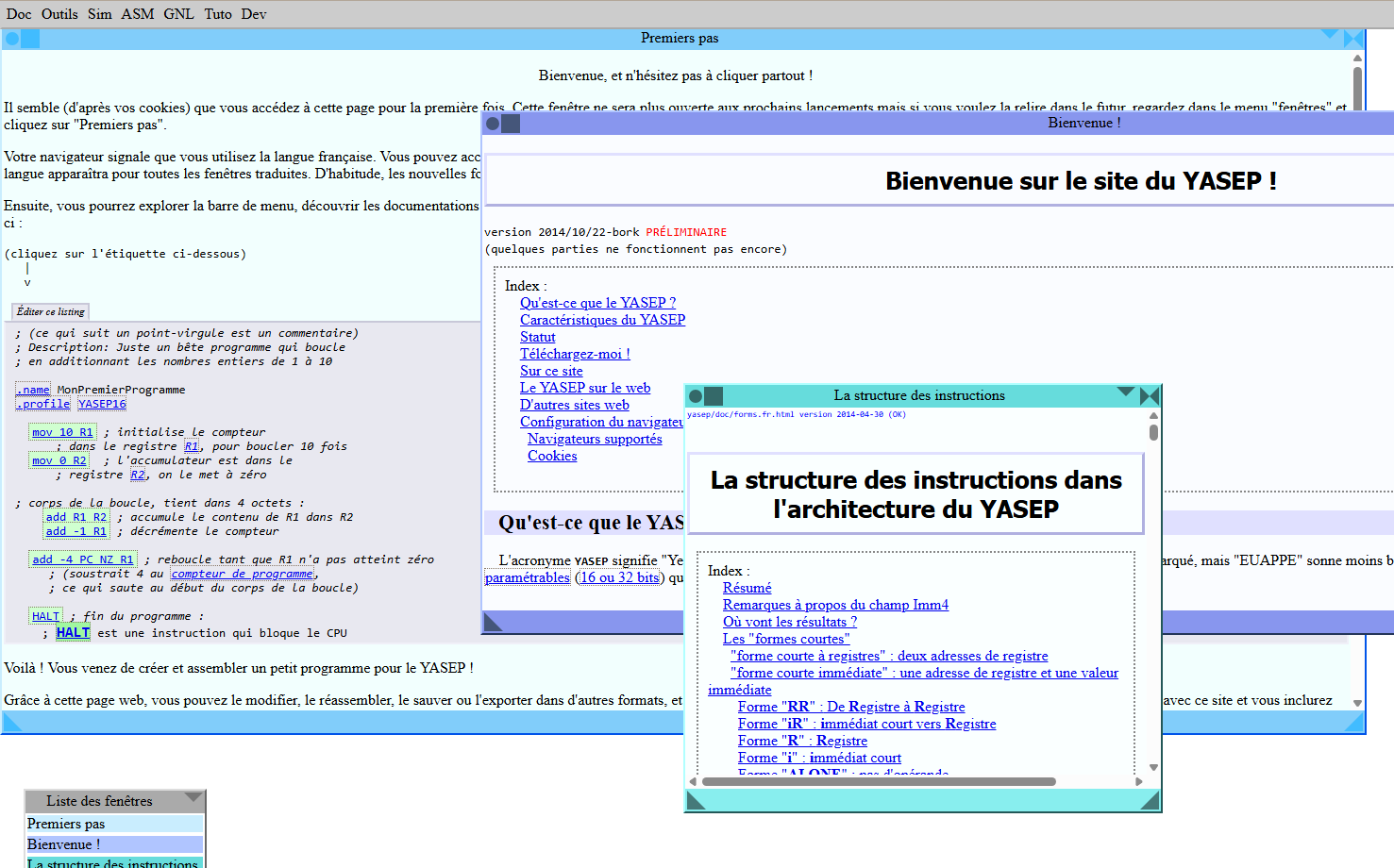Click vertical scrollbar thumb in instructions window
This screenshot has width=1394, height=868.
1153,432
